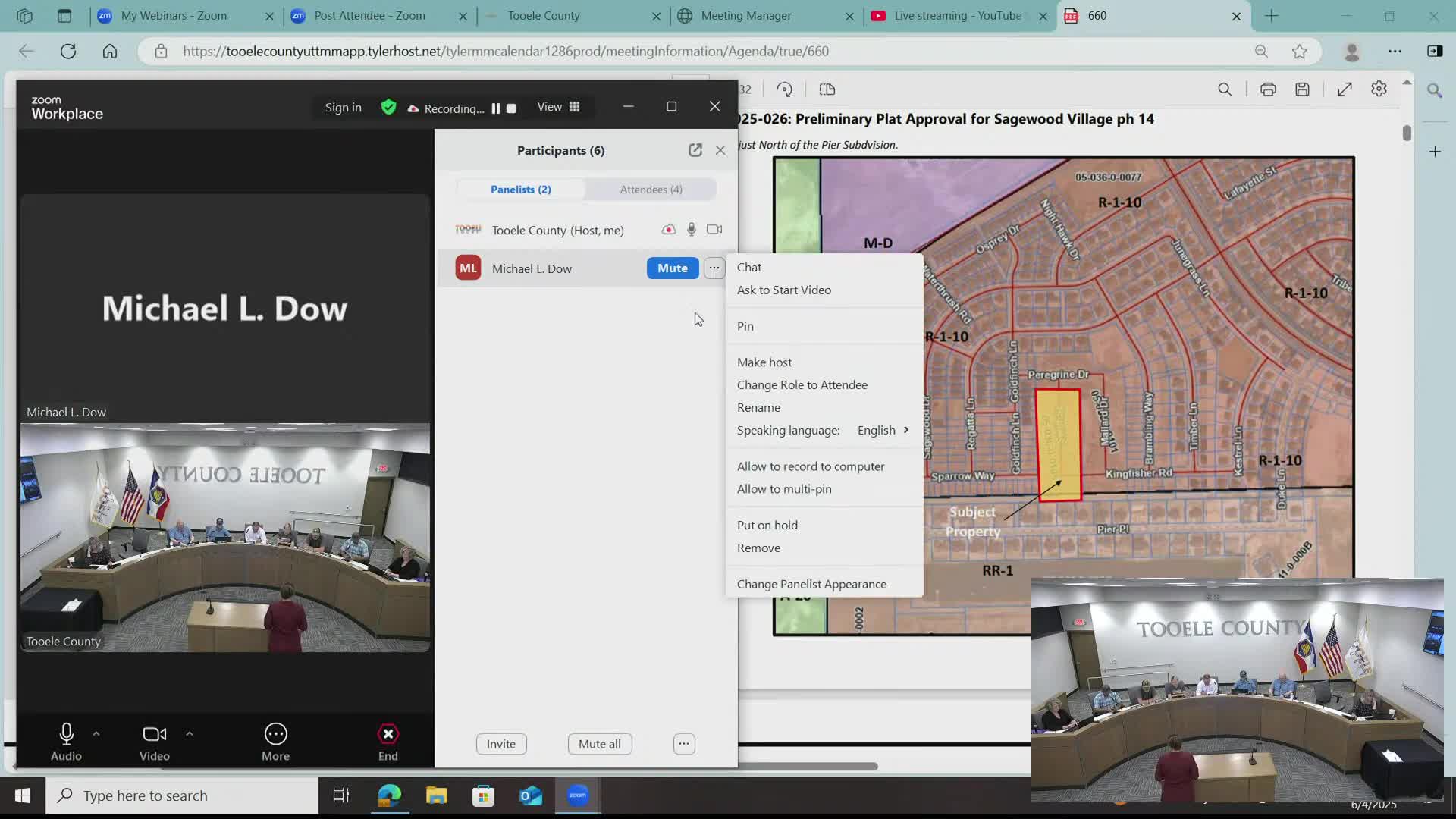Open more options for Michael L. Dow
Screen dimensions: 1456x819
tap(714, 268)
